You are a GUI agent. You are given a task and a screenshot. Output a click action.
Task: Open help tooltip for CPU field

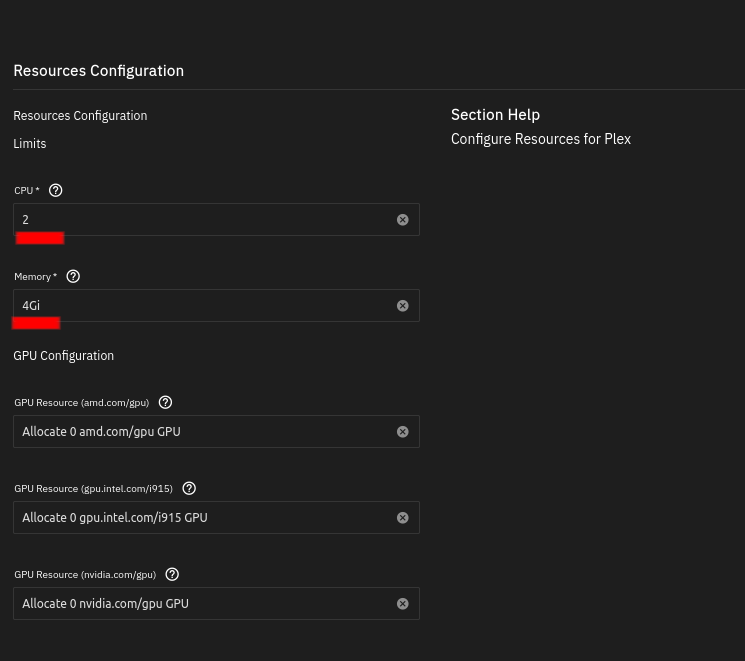pyautogui.click(x=56, y=190)
